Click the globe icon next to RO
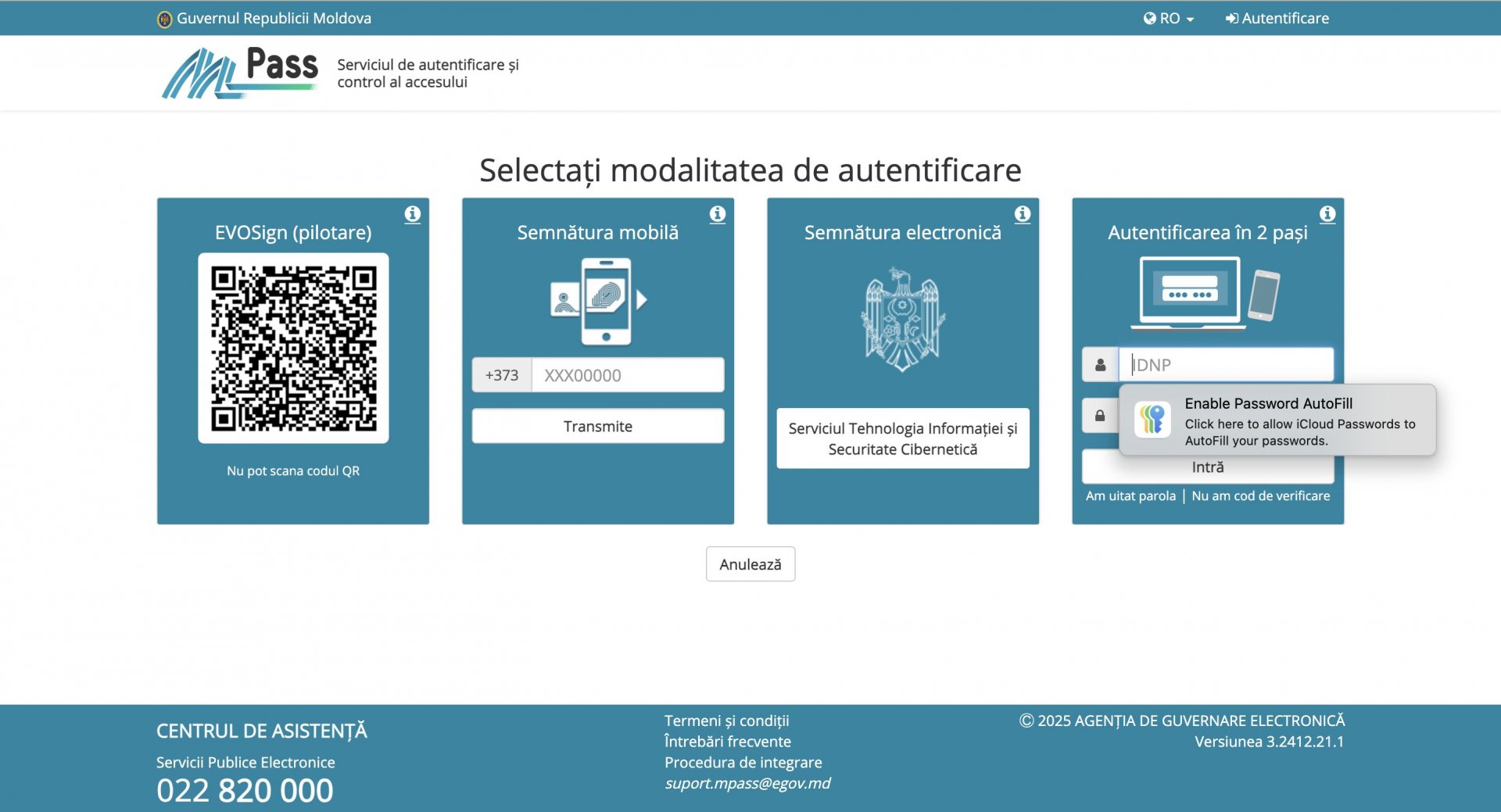This screenshot has height=812, width=1501. pos(1150,19)
